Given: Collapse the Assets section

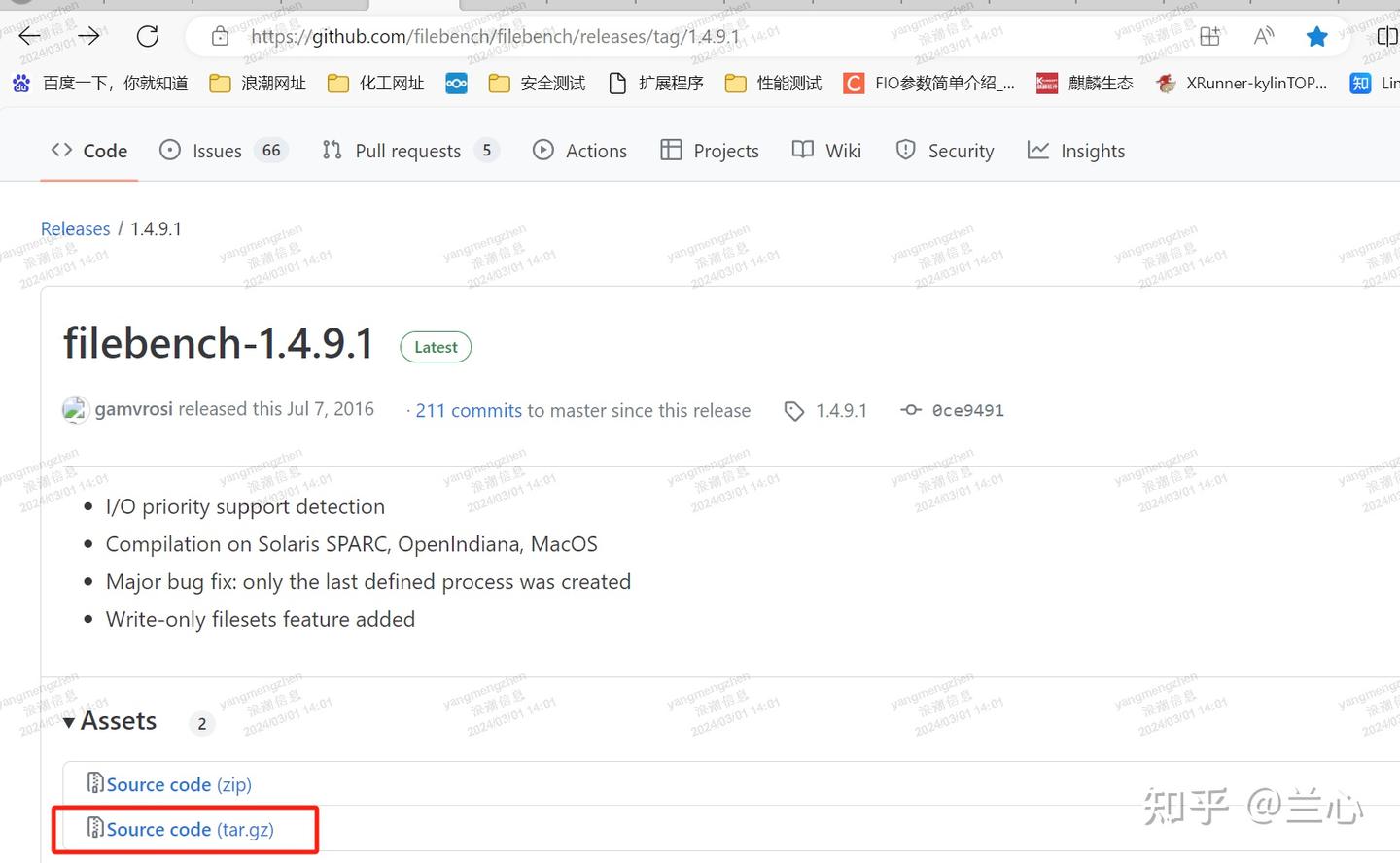Looking at the screenshot, I should [x=68, y=721].
